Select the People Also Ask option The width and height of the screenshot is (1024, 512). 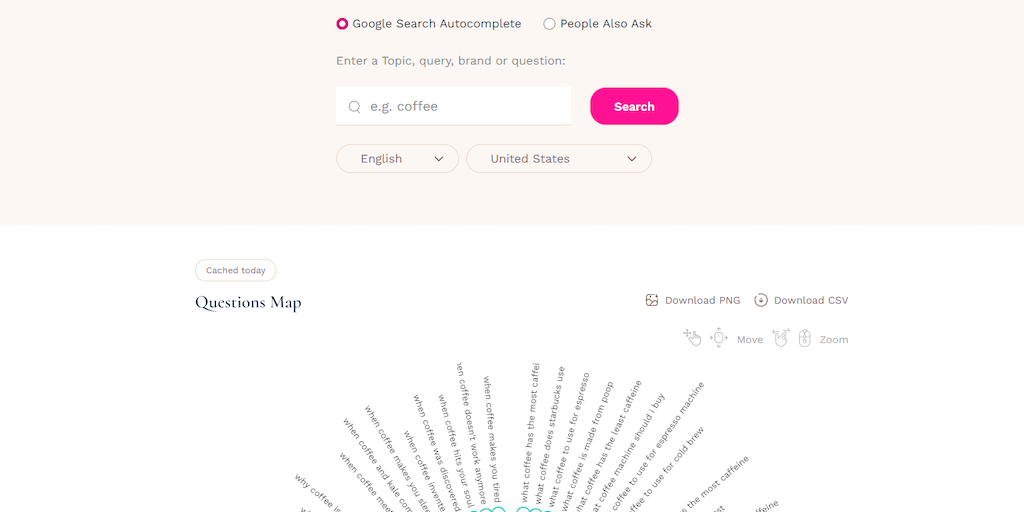[x=549, y=24]
